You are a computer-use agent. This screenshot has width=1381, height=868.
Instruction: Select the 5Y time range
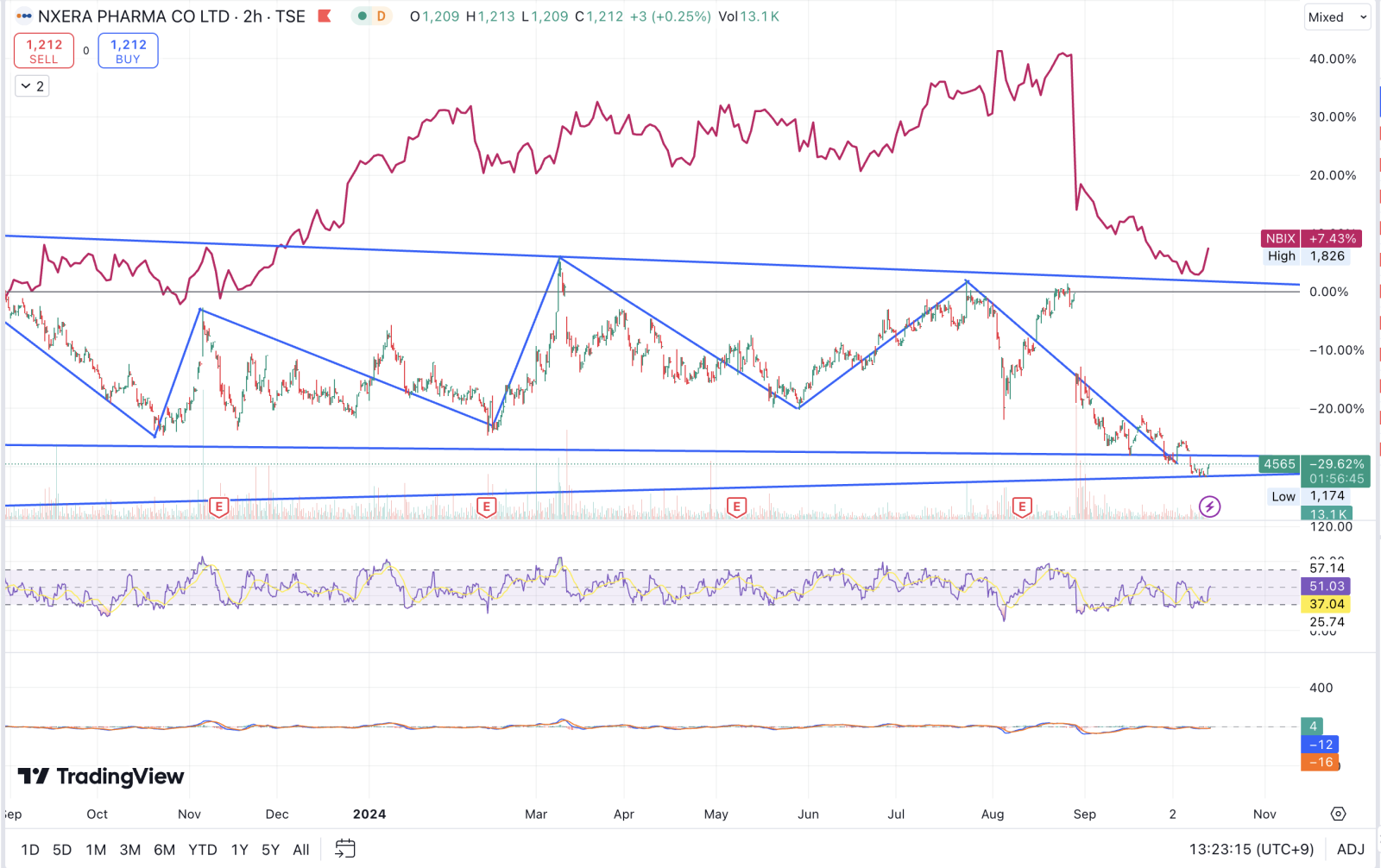[x=271, y=850]
